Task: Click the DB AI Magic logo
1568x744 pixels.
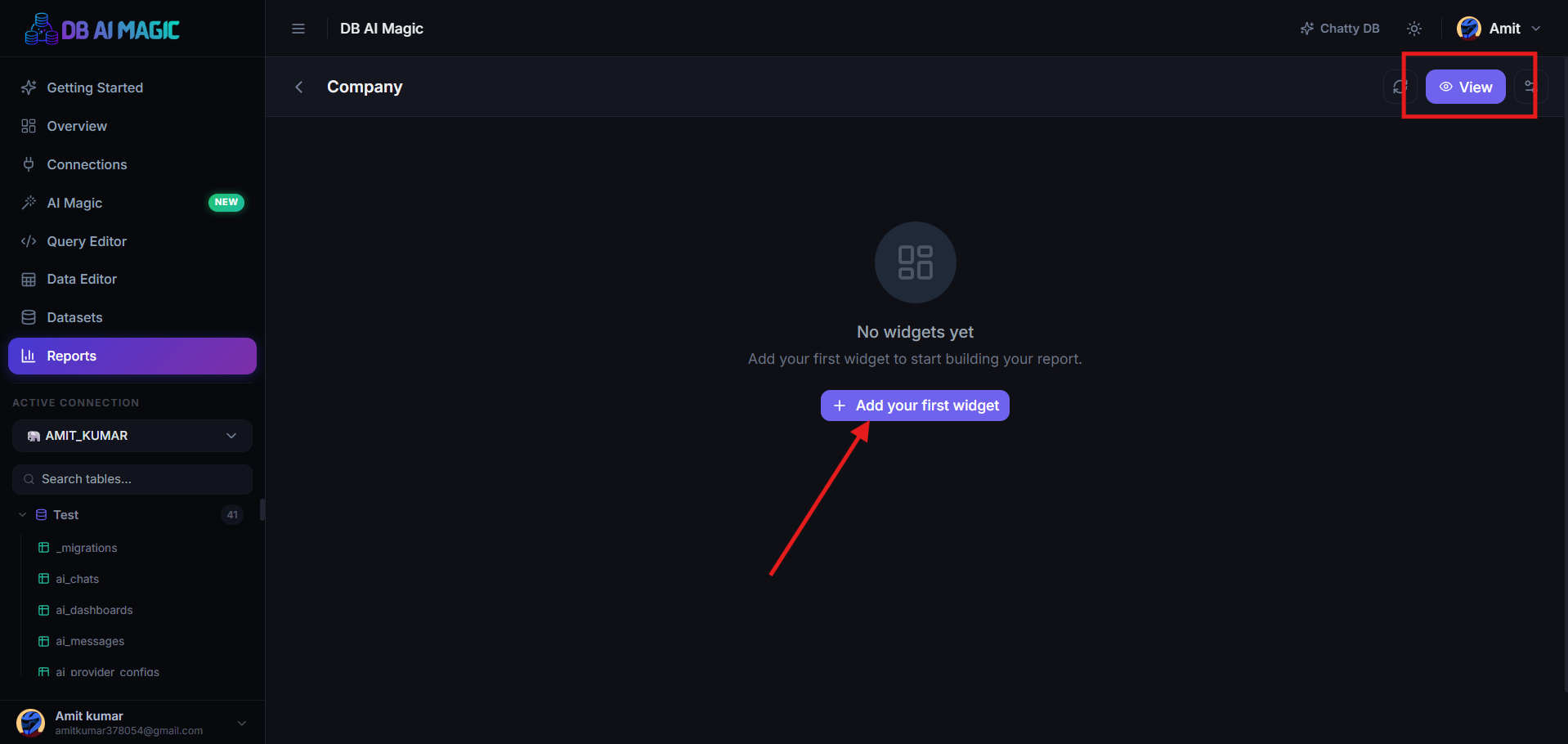Action: pos(102,29)
